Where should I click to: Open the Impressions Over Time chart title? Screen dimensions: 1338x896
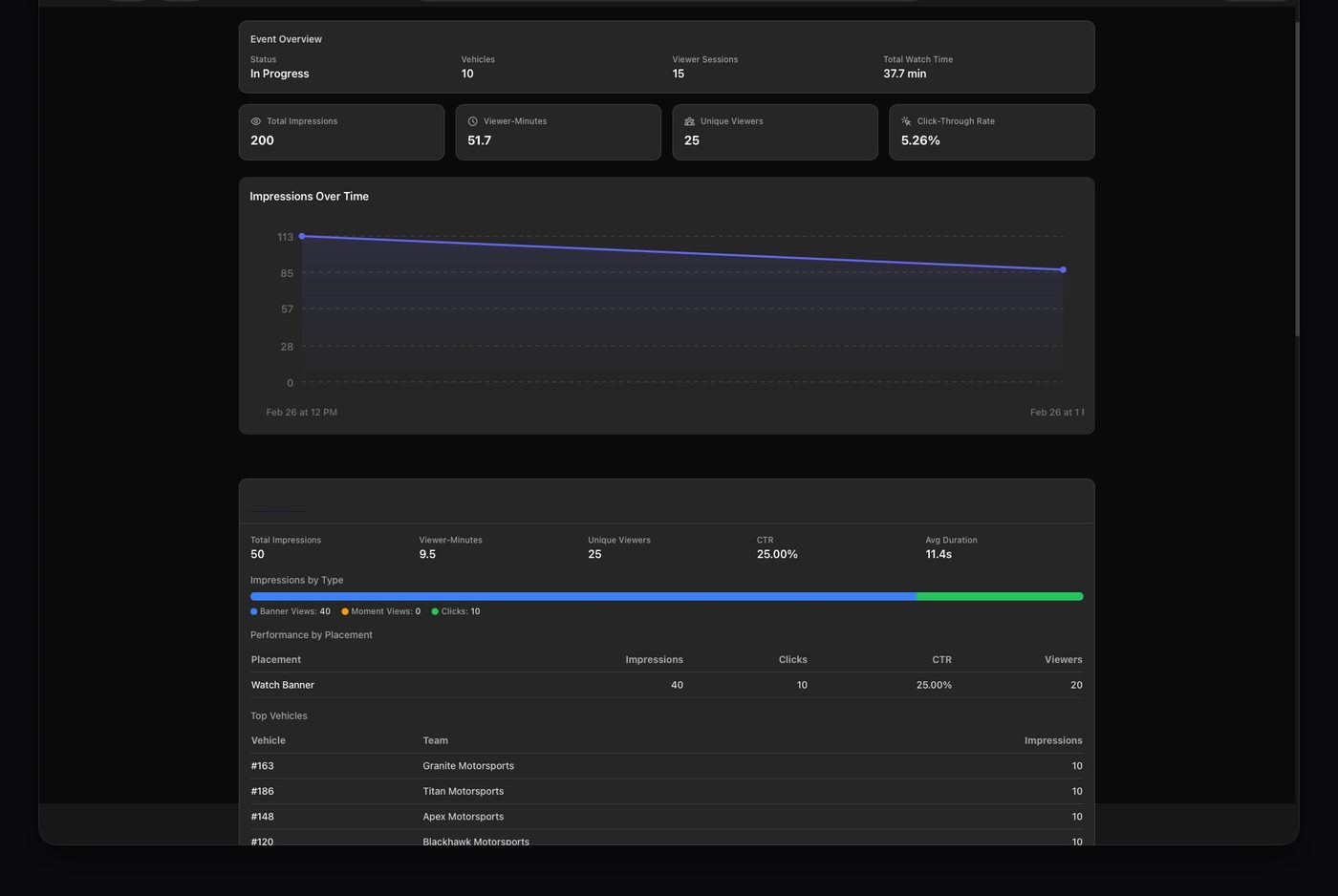click(x=309, y=196)
